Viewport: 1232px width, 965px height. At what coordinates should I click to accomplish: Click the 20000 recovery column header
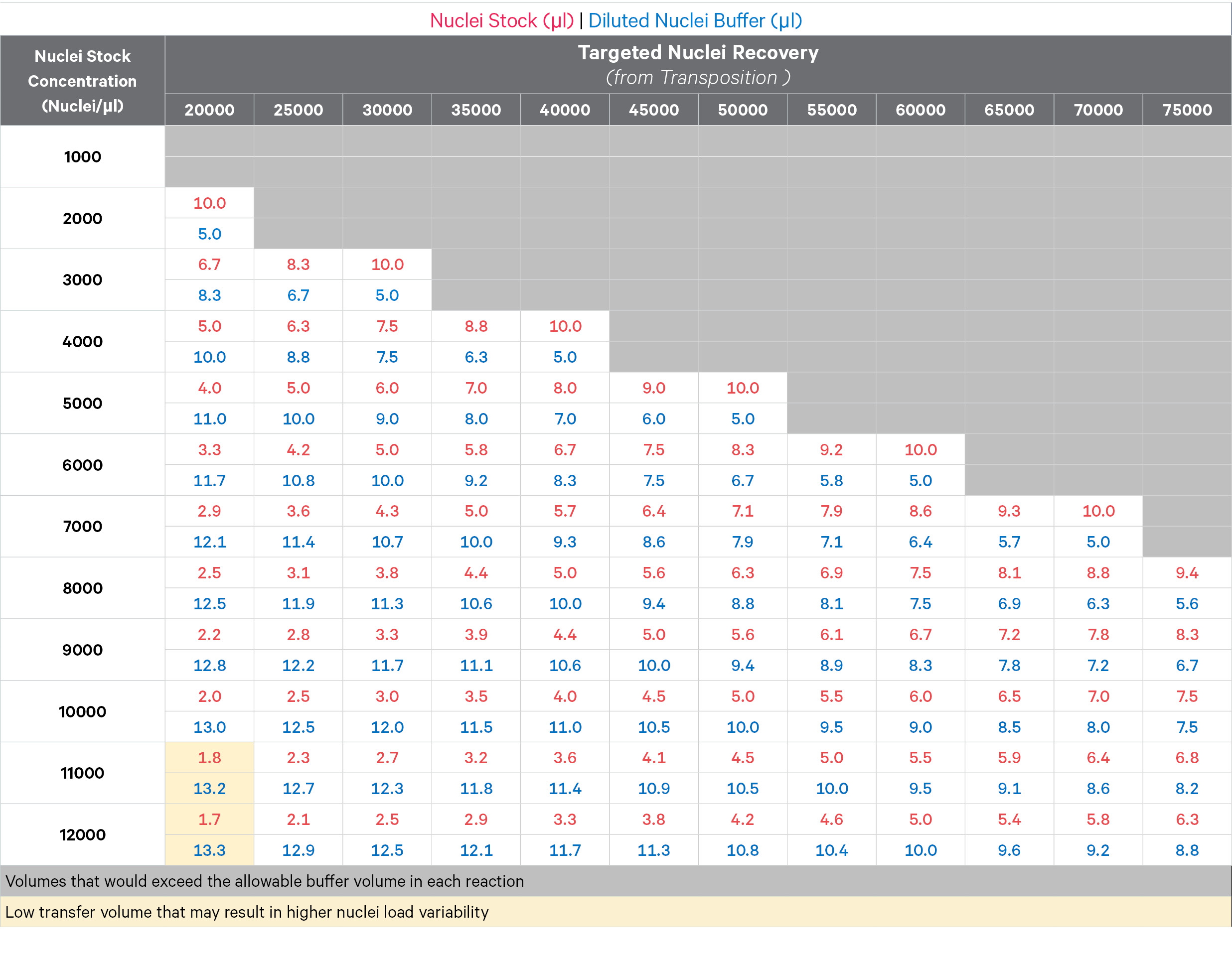(x=209, y=110)
